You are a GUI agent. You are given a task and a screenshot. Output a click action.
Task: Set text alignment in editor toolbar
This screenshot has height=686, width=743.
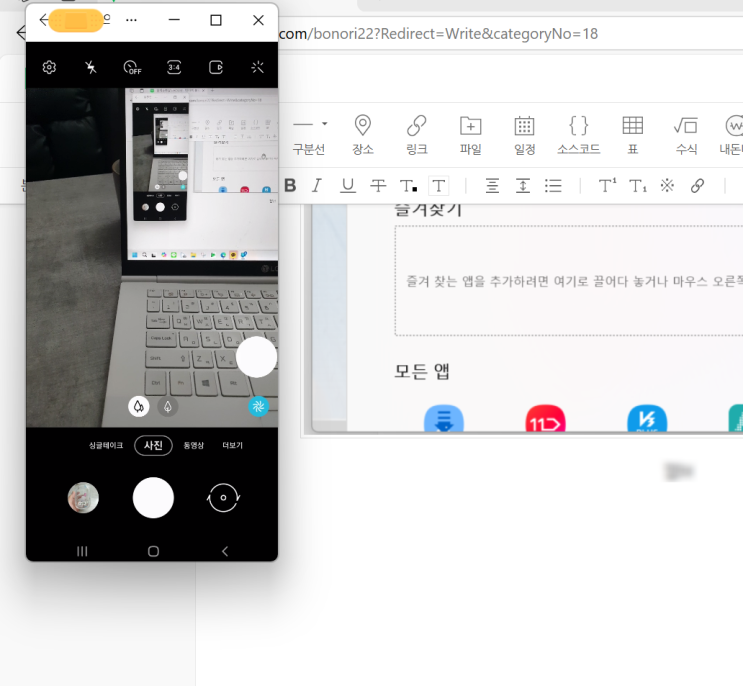492,185
